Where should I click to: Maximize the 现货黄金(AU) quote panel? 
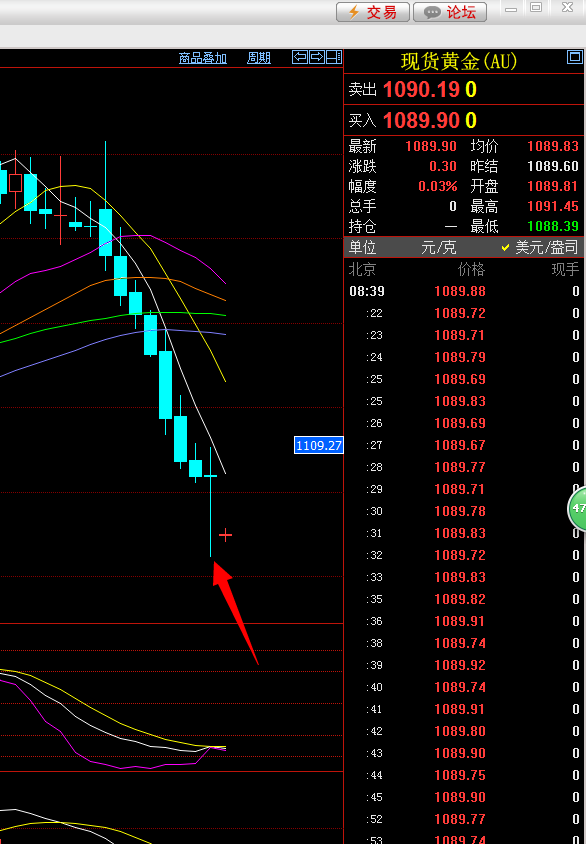pos(575,57)
